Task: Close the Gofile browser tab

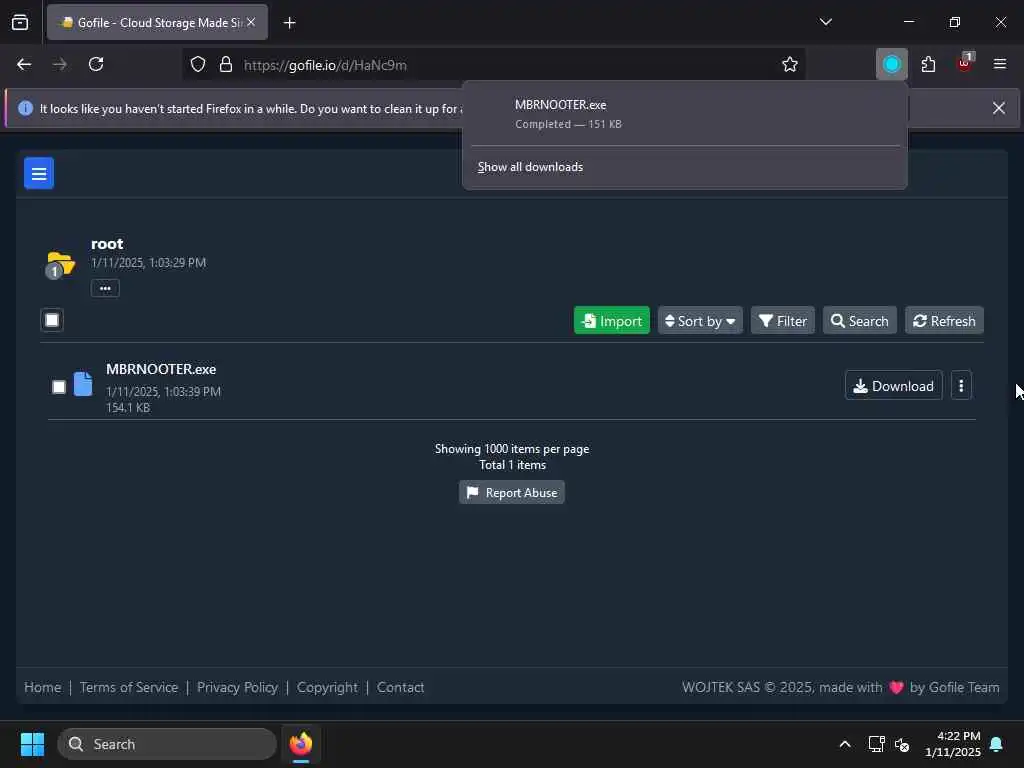Action: click(251, 22)
